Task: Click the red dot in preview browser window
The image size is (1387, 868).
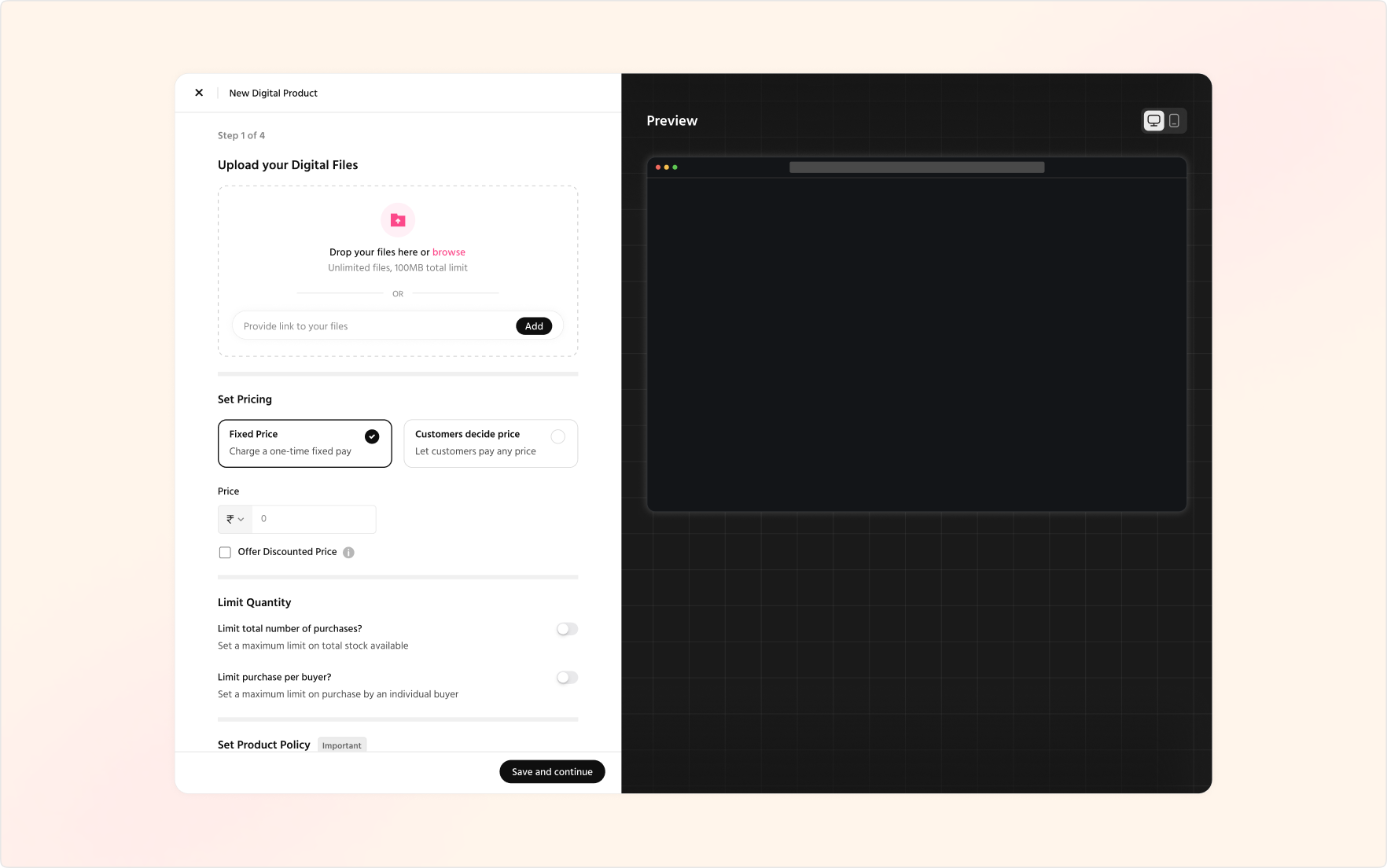Action: coord(658,167)
